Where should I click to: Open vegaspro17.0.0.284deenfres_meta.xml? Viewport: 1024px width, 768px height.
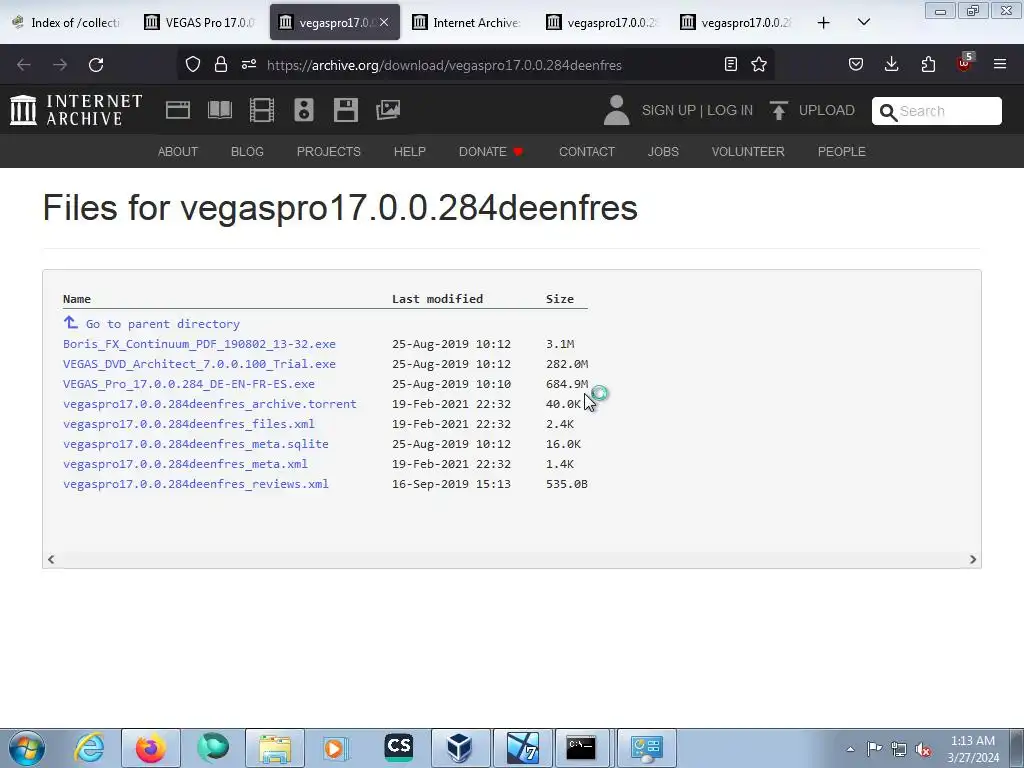coord(185,464)
